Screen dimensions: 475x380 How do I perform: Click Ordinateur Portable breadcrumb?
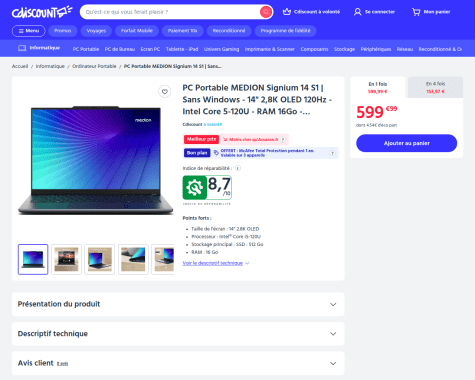click(x=94, y=66)
